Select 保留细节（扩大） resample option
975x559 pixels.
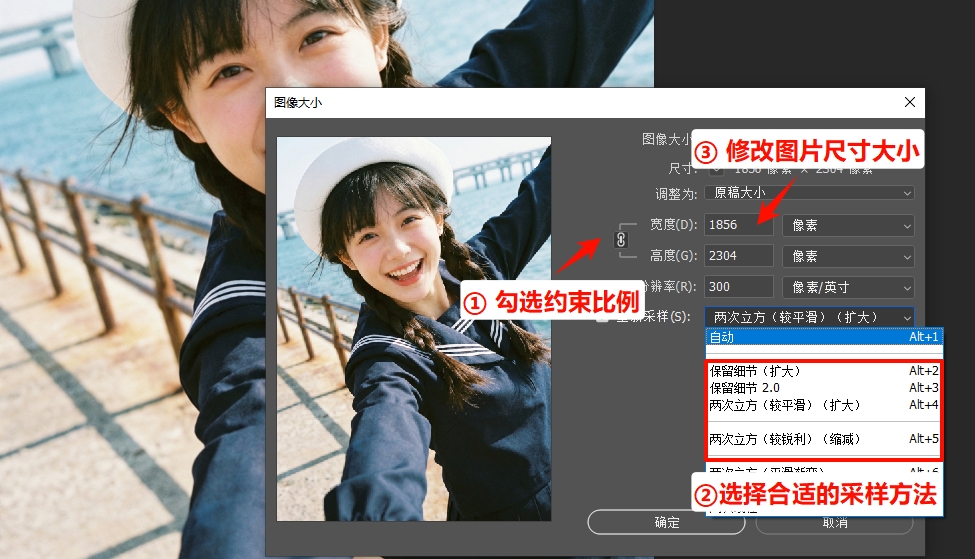(x=824, y=371)
